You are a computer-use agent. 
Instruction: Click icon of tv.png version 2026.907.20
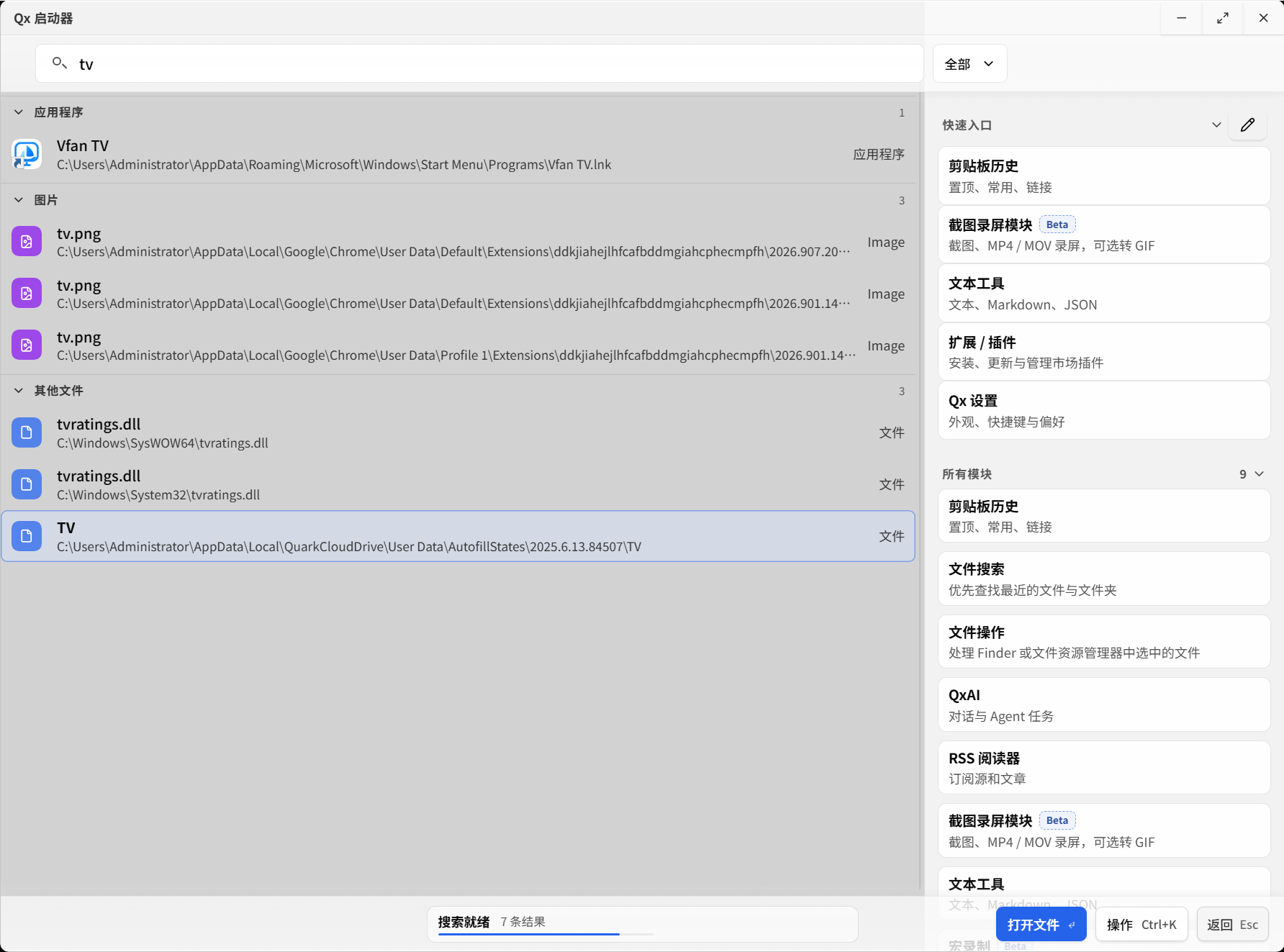tap(27, 242)
